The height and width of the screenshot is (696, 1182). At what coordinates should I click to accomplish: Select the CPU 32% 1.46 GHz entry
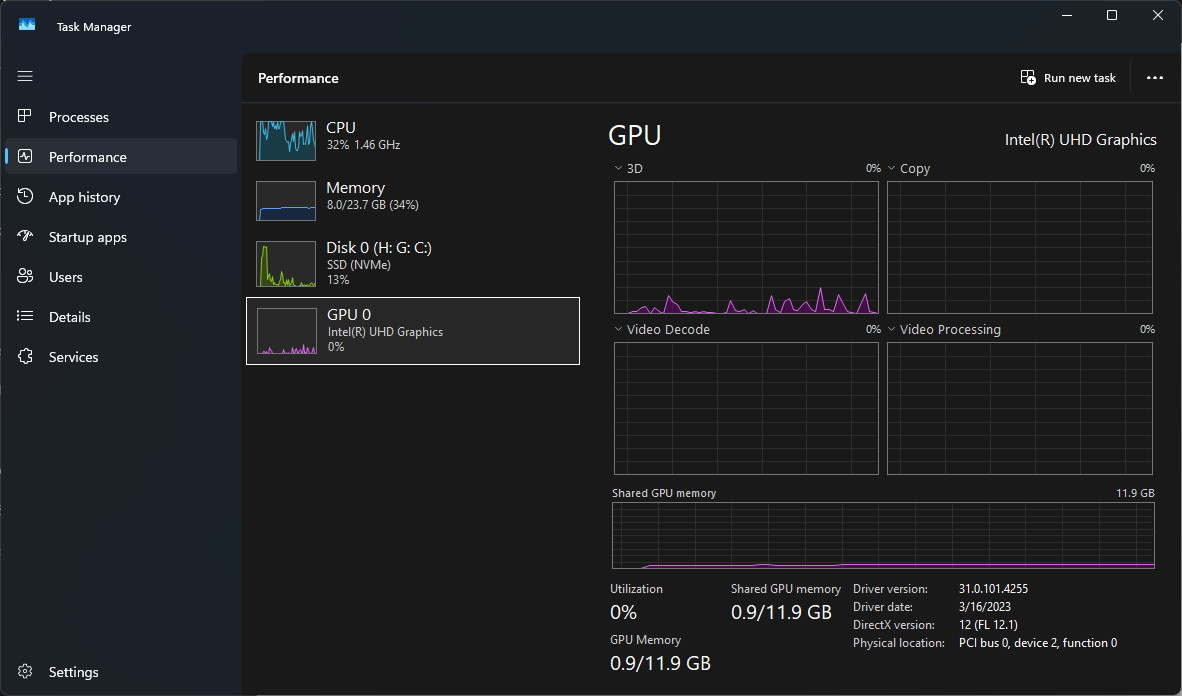[x=413, y=140]
